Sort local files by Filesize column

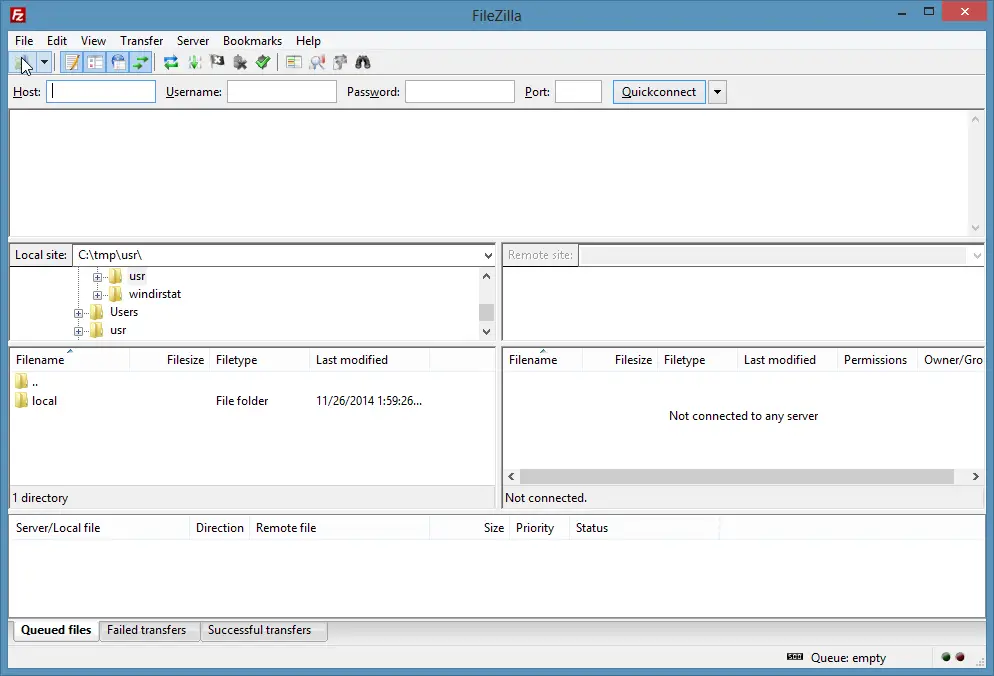(x=169, y=360)
